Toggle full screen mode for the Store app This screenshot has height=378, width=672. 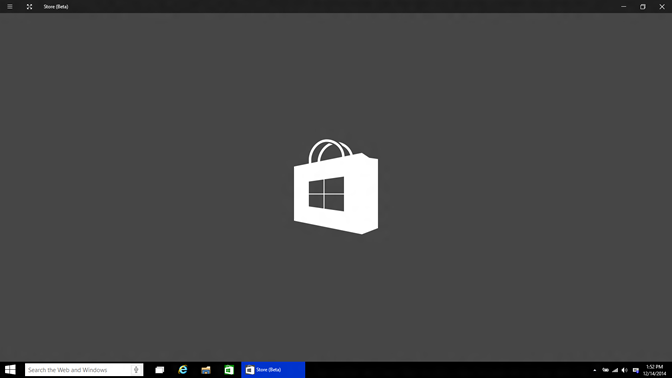(29, 6)
